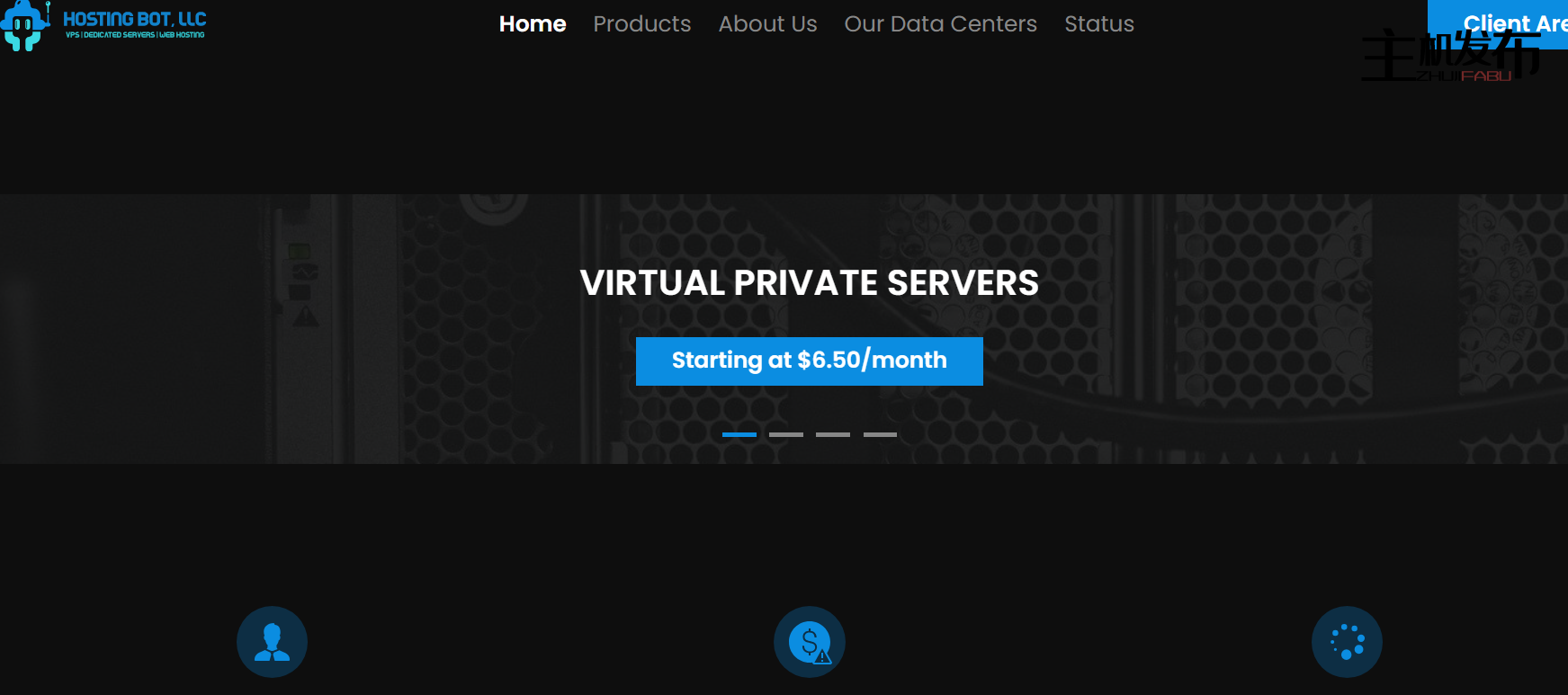Click the VIRTUAL PRIVATE SERVERS heading

[x=810, y=283]
